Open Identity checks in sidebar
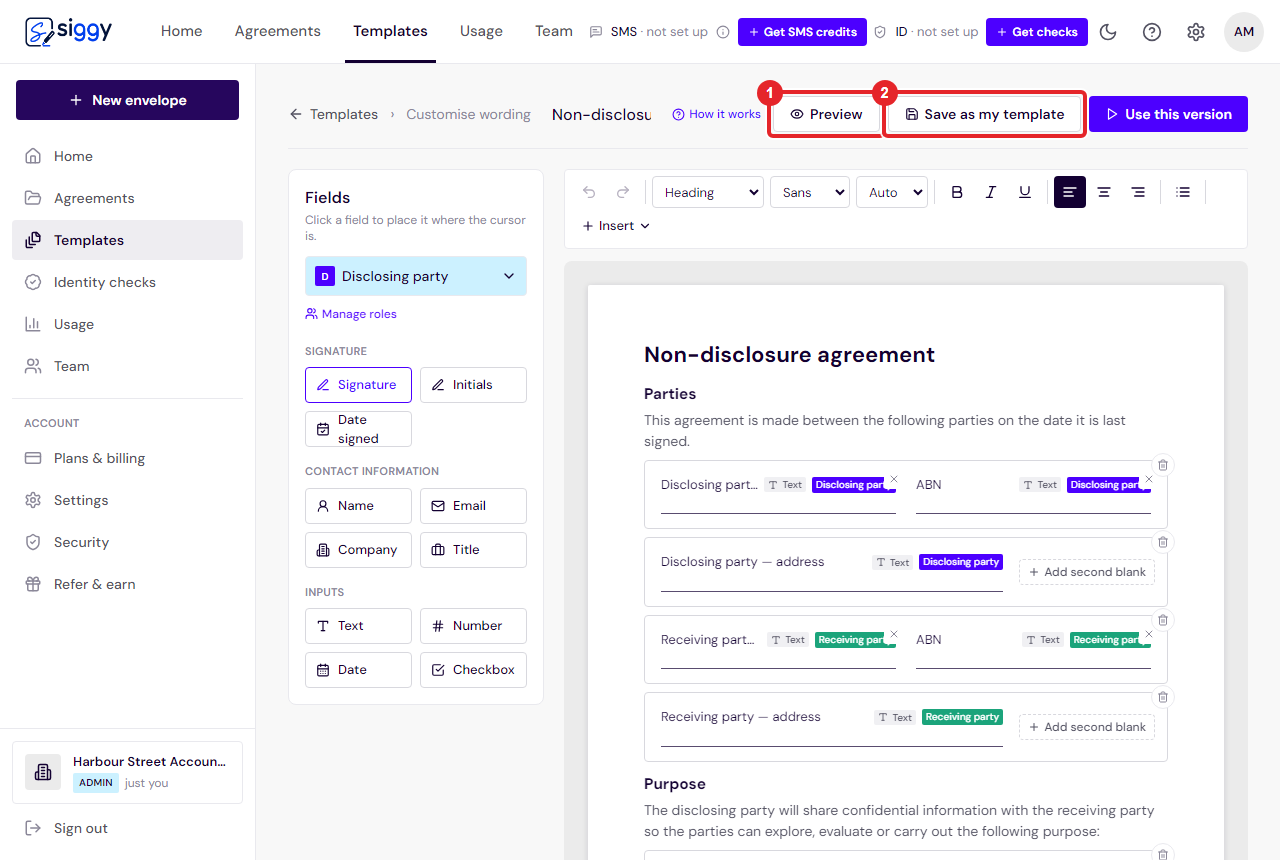Viewport: 1280px width, 860px height. tap(127, 282)
